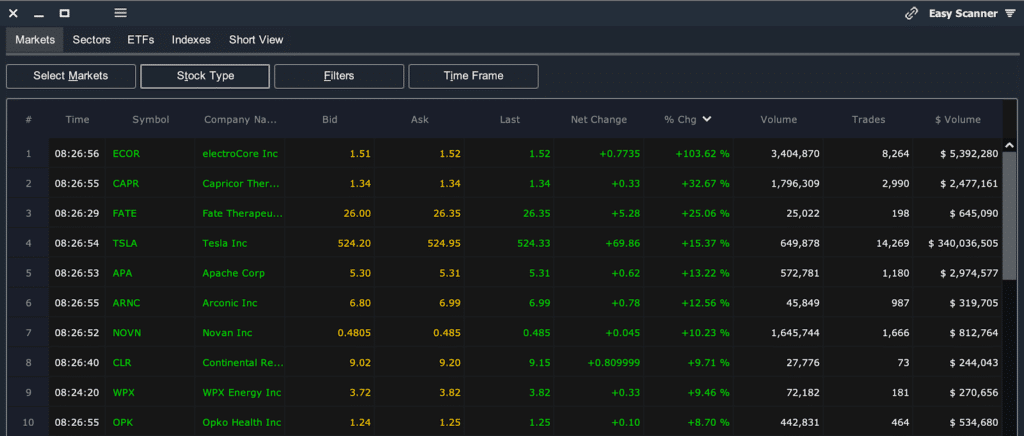Sort by the Volume column header

pos(778,119)
